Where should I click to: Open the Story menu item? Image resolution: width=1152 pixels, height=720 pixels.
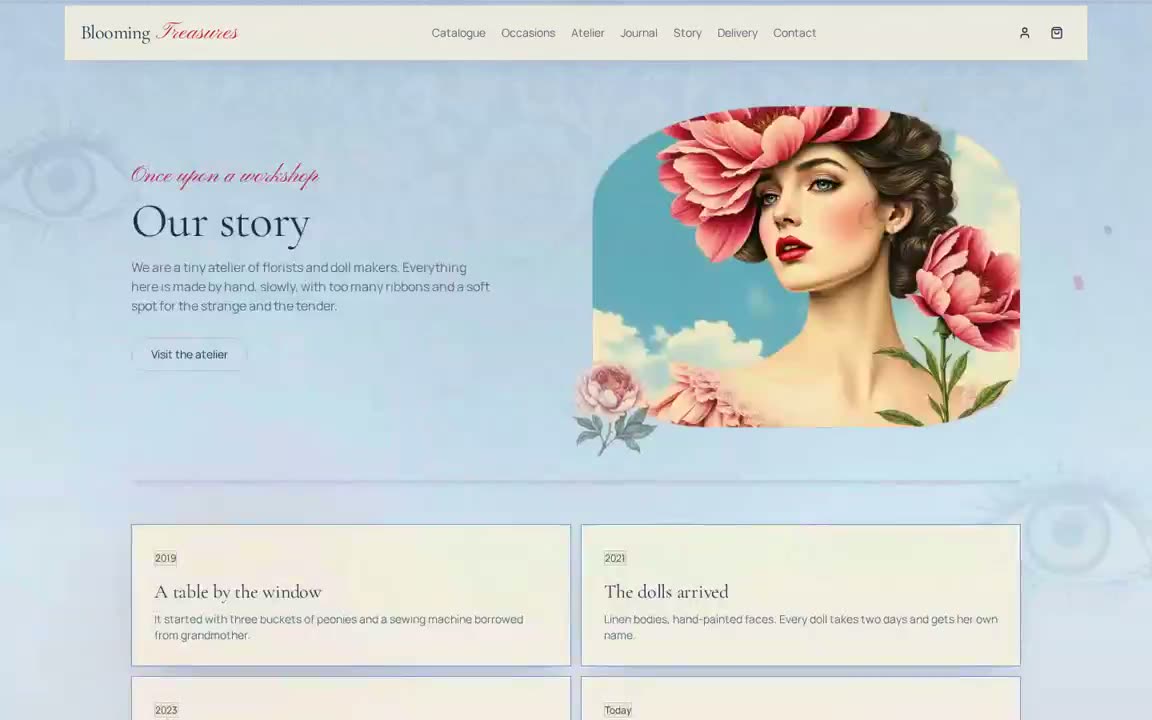(x=688, y=33)
